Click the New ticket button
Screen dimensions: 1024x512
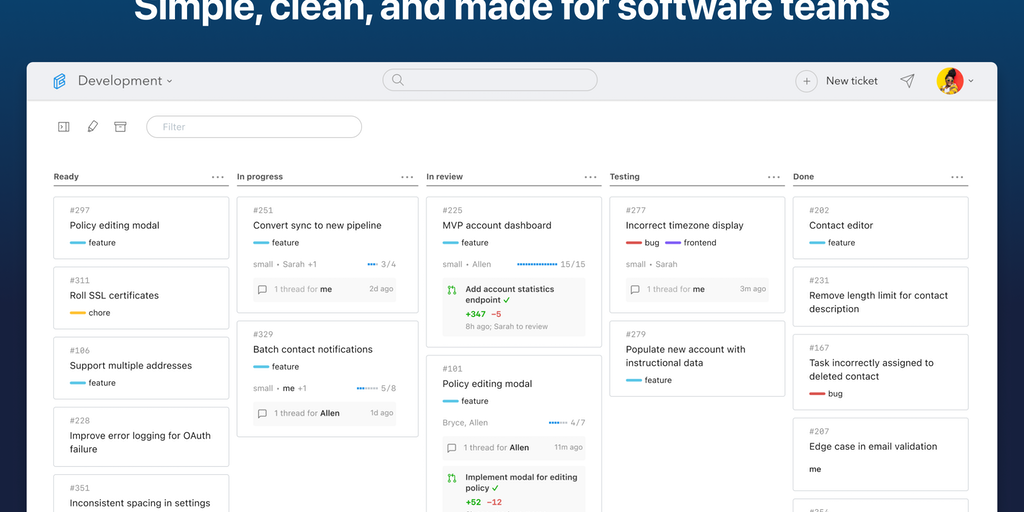851,81
